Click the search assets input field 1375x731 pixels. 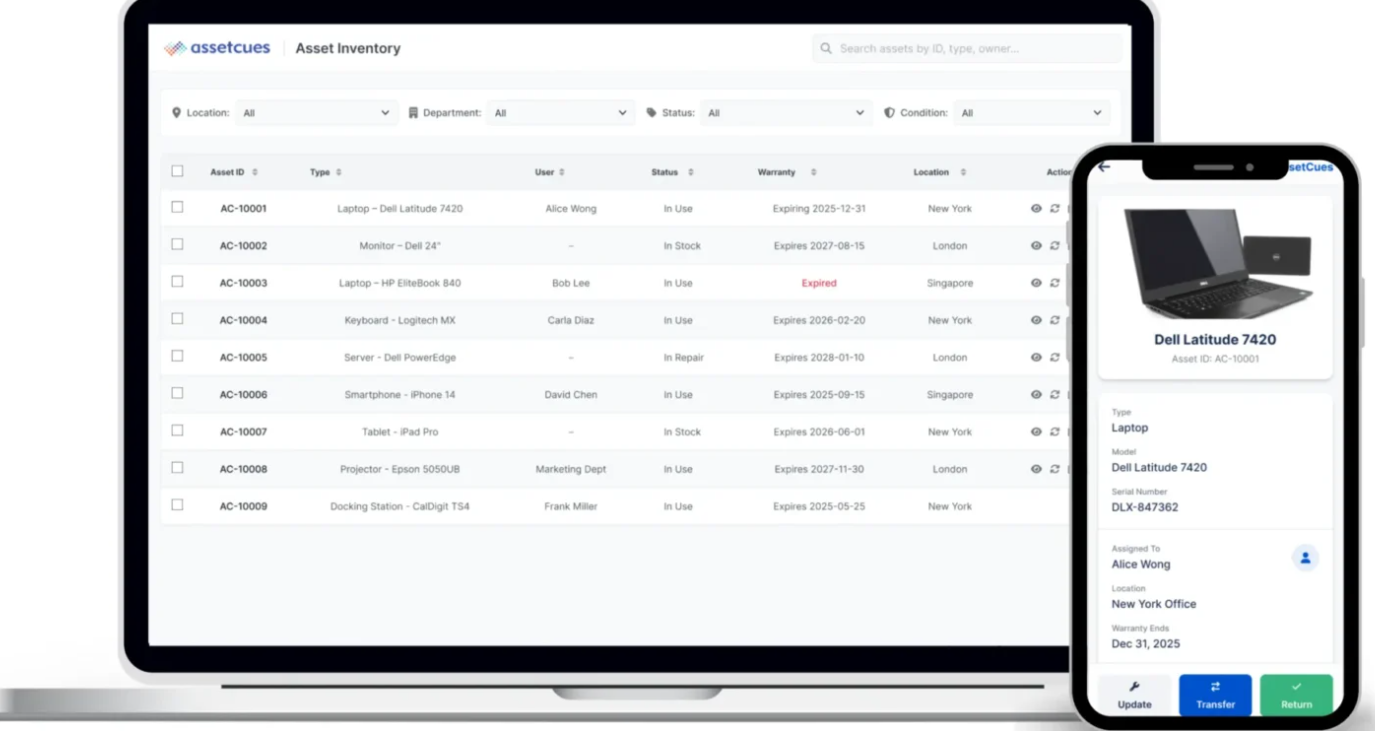(x=967, y=48)
